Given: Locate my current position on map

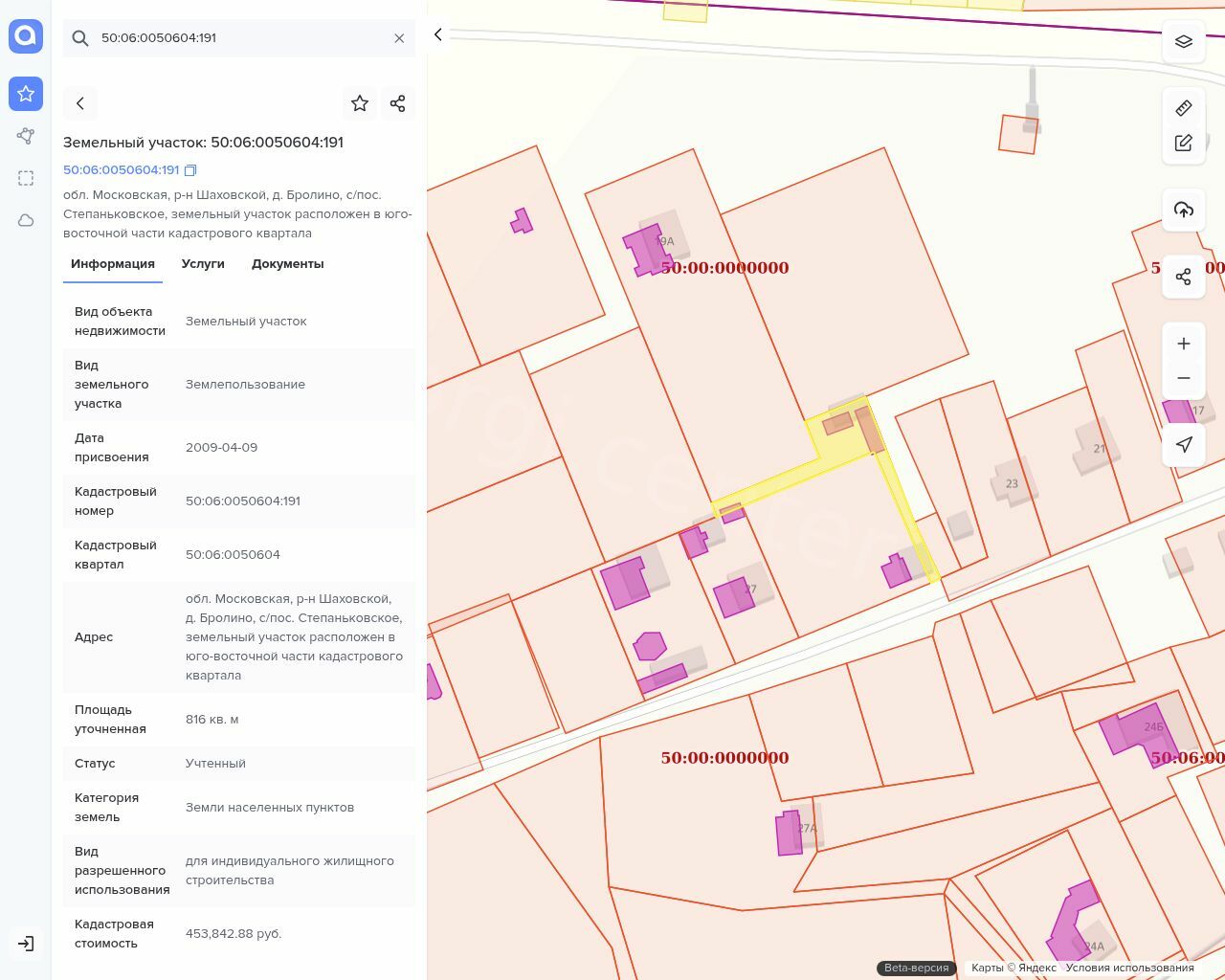Looking at the screenshot, I should pyautogui.click(x=1183, y=444).
